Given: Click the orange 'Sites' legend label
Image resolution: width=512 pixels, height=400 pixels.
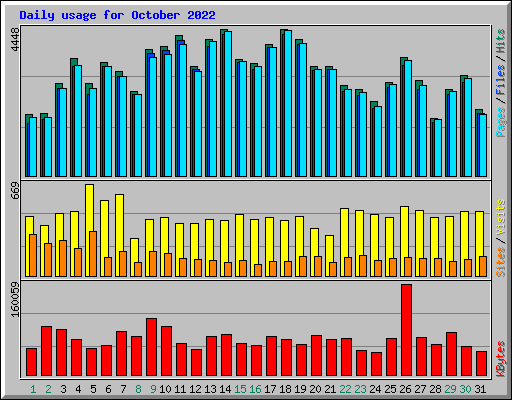Looking at the screenshot, I should (x=501, y=262).
